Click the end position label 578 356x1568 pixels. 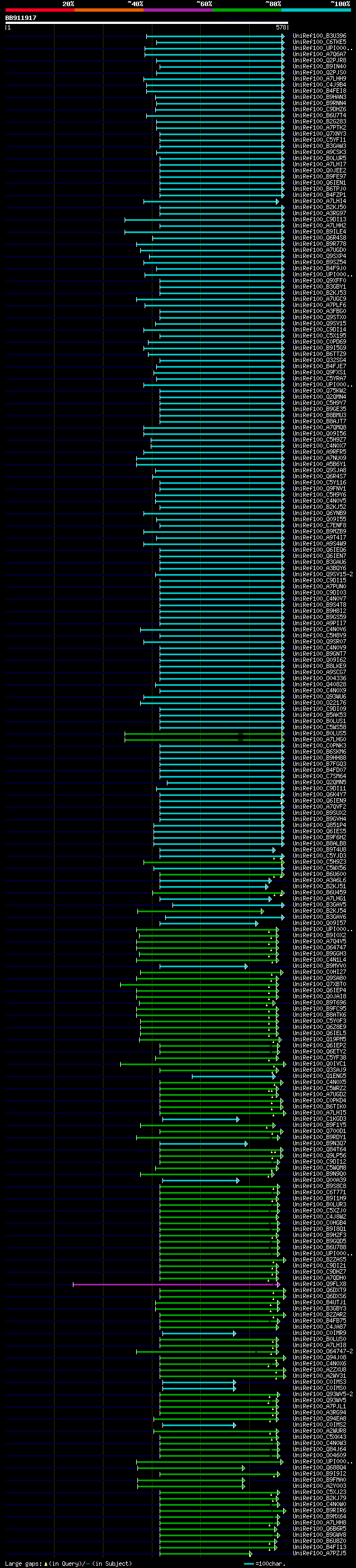click(280, 27)
